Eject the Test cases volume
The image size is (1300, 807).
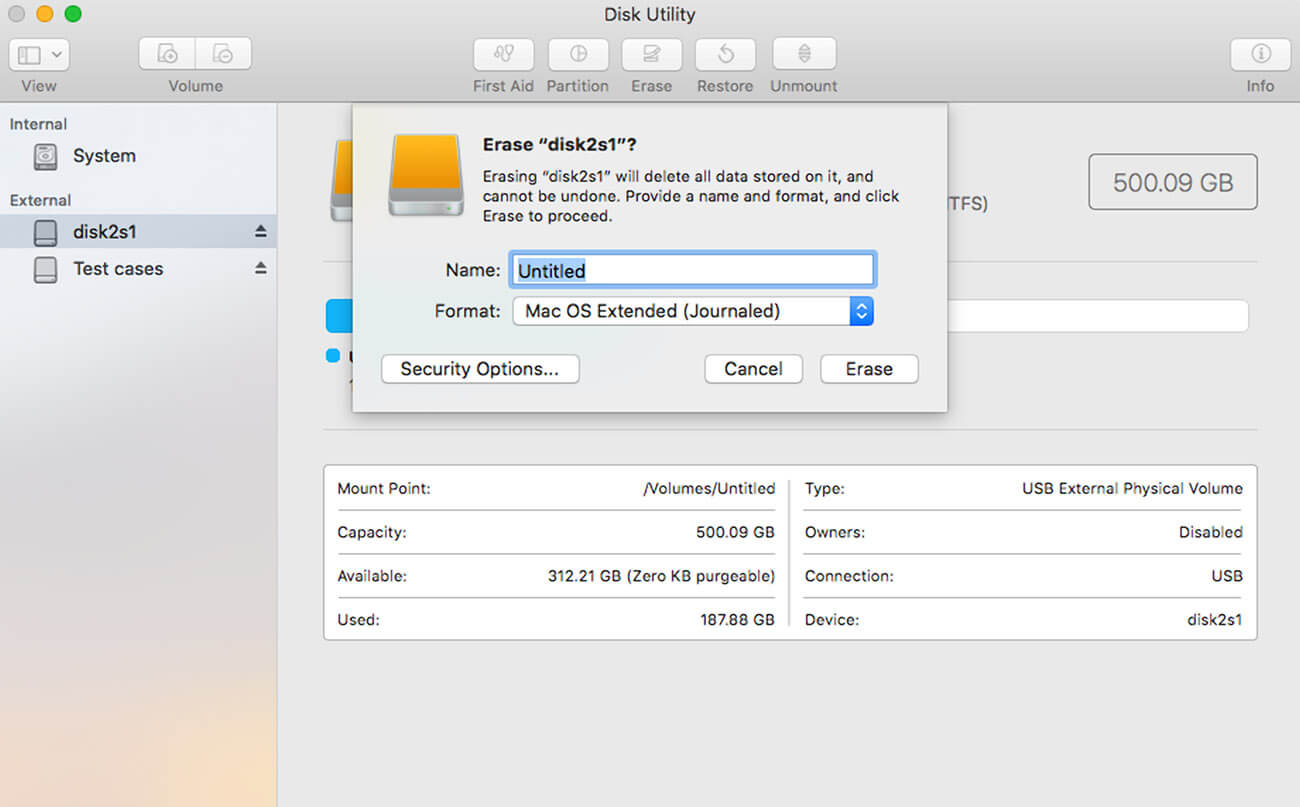[x=261, y=269]
